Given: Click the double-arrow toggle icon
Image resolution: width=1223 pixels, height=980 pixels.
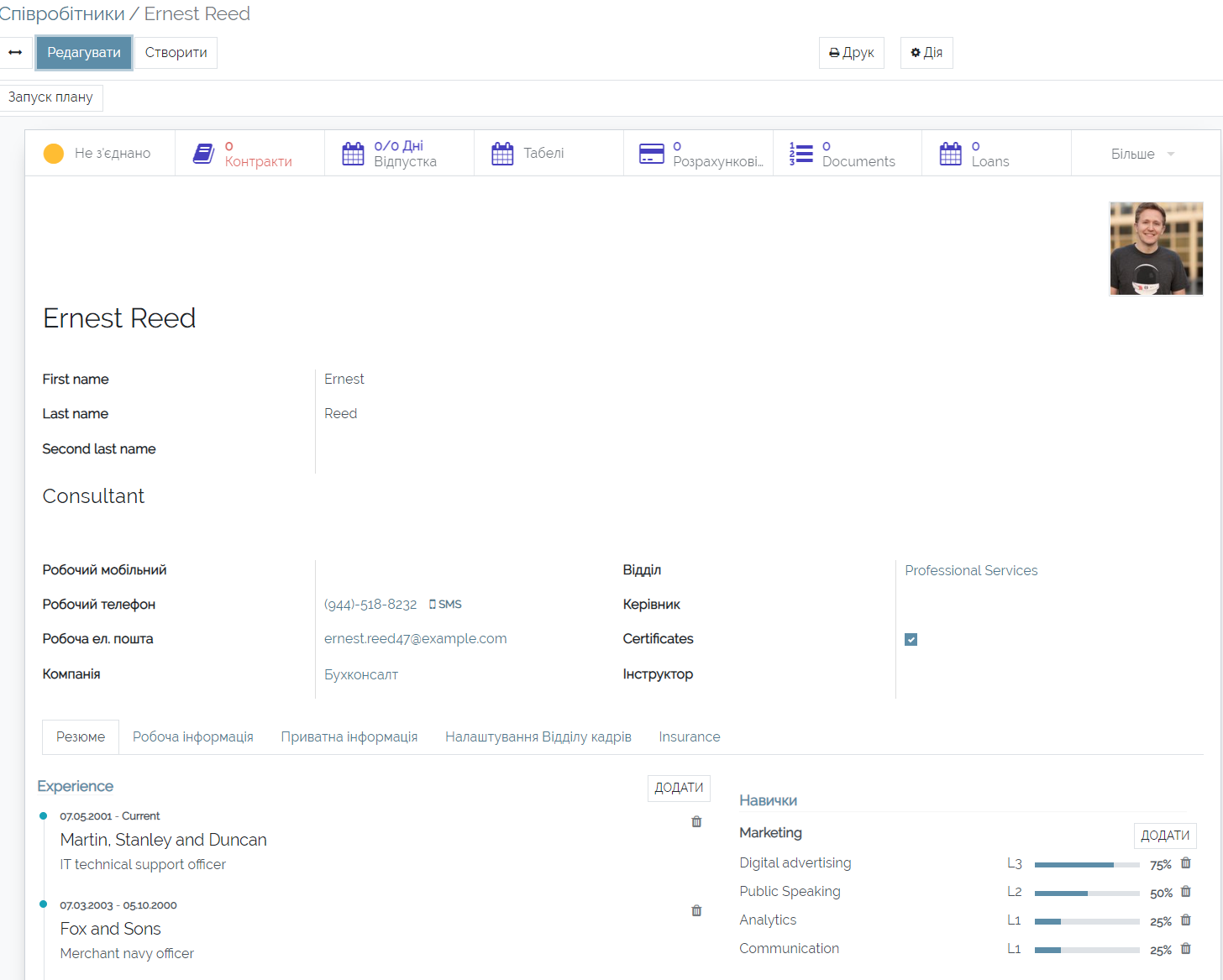Looking at the screenshot, I should pyautogui.click(x=15, y=52).
